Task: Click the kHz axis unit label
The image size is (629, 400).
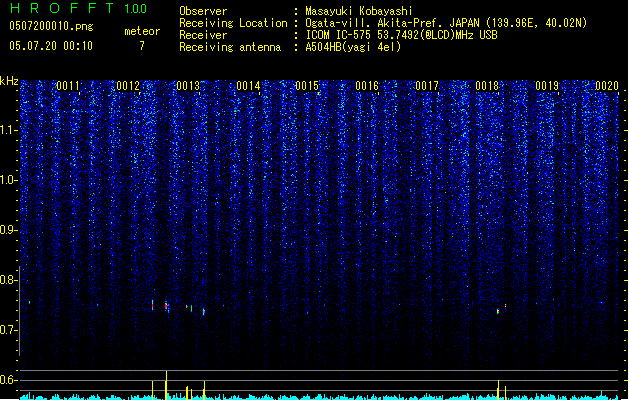Action: [9, 81]
